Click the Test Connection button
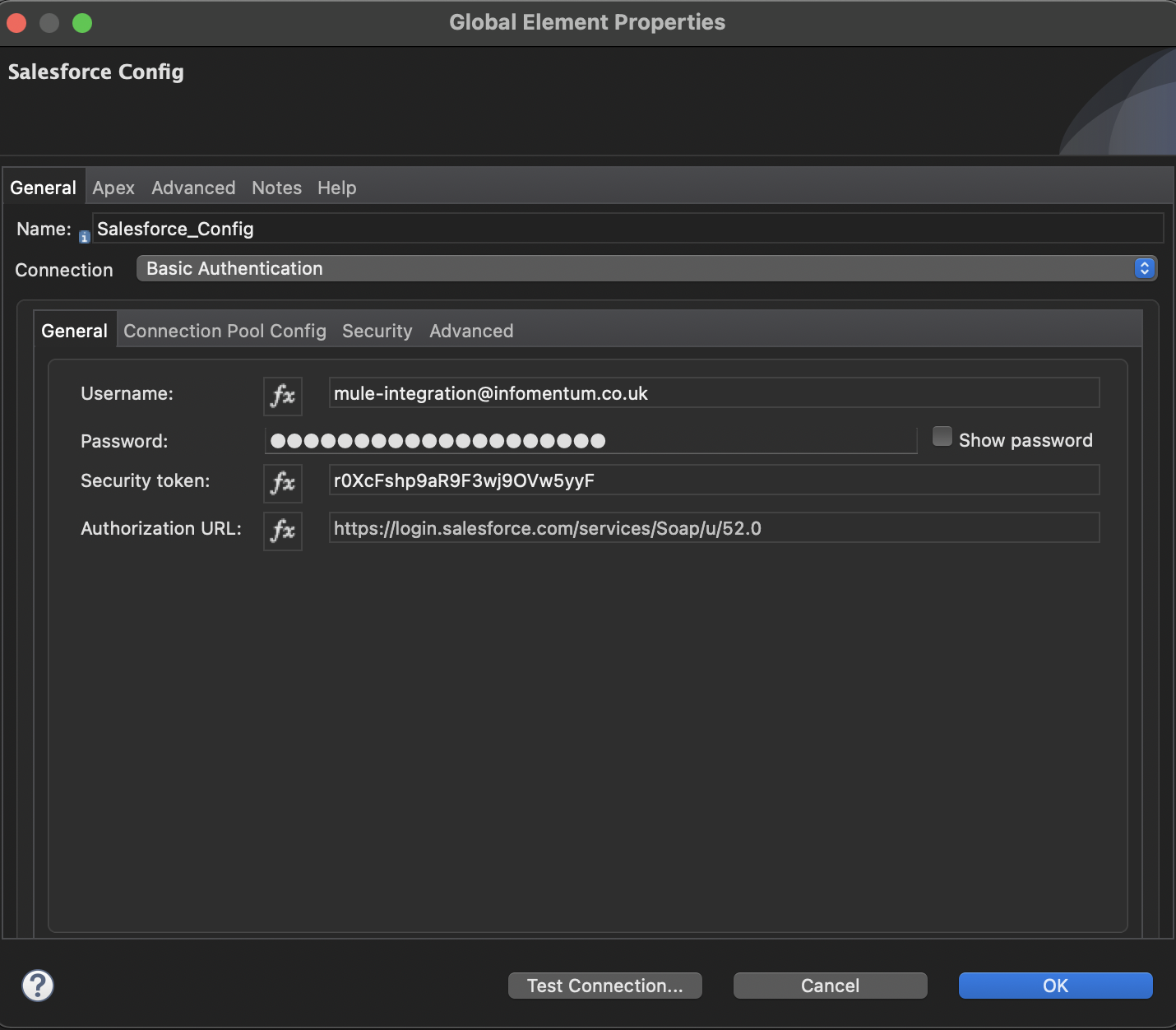The height and width of the screenshot is (1030, 1176). (x=605, y=986)
